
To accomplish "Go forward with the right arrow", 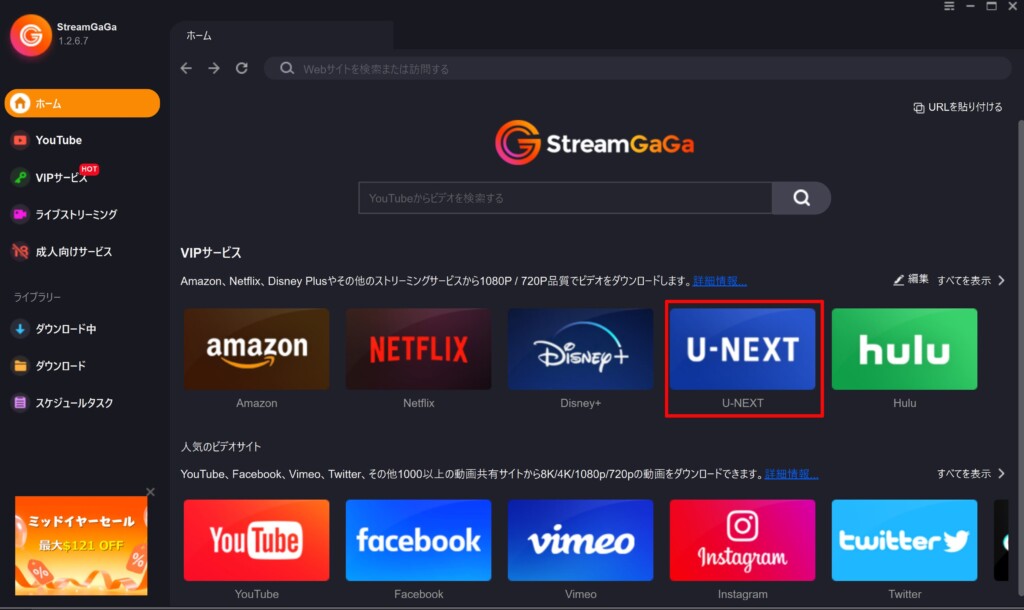I will click(214, 68).
